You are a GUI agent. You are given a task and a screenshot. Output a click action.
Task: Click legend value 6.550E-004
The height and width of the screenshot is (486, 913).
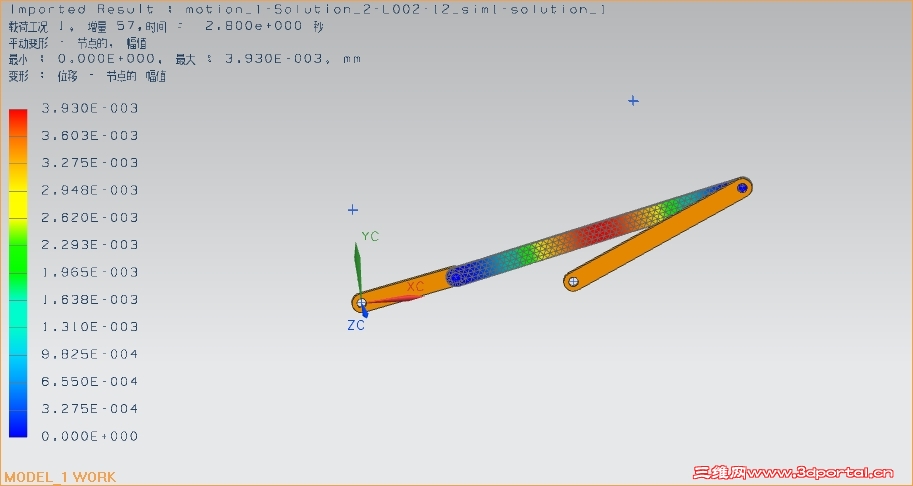click(90, 382)
